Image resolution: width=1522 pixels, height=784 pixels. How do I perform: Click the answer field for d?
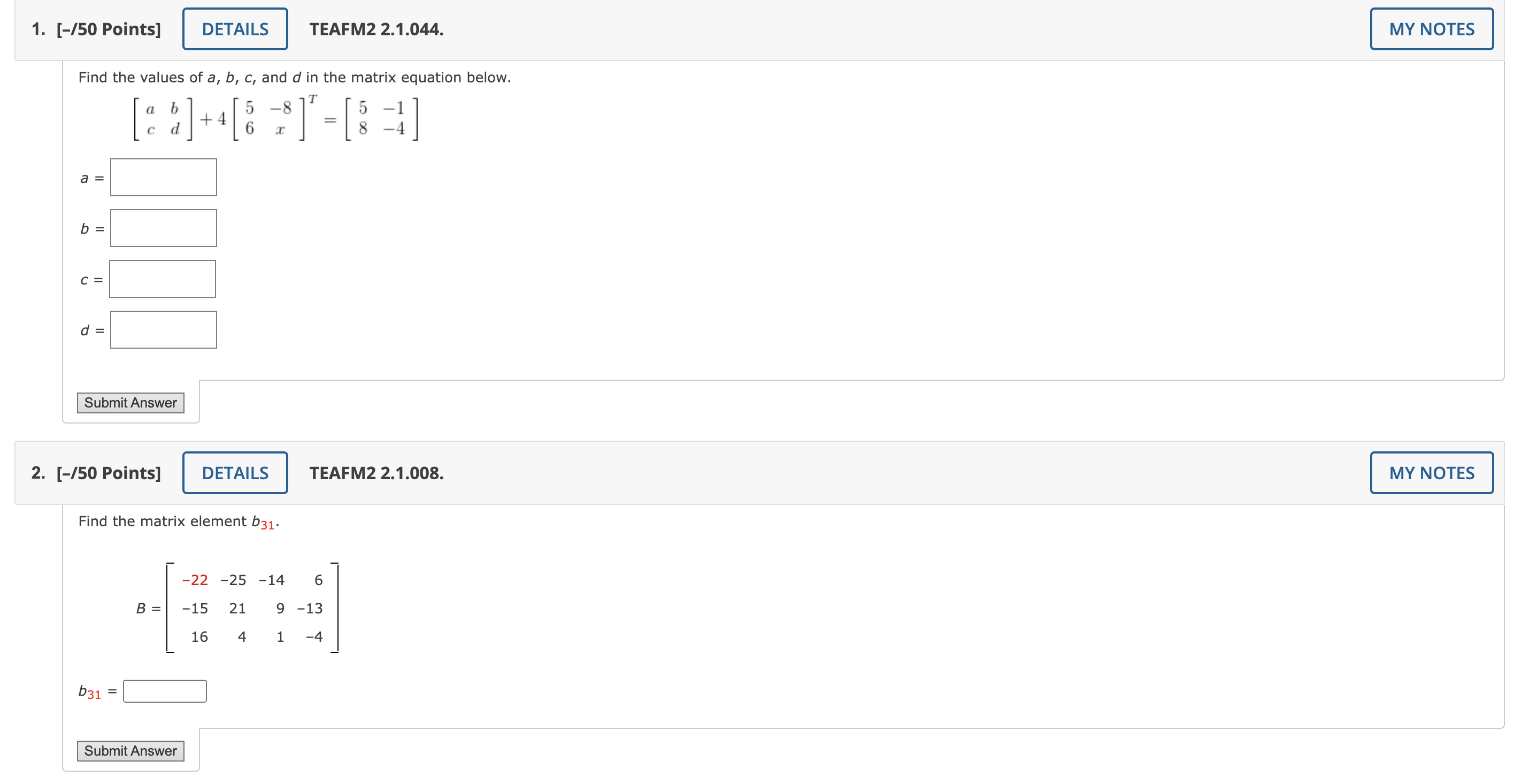click(163, 329)
